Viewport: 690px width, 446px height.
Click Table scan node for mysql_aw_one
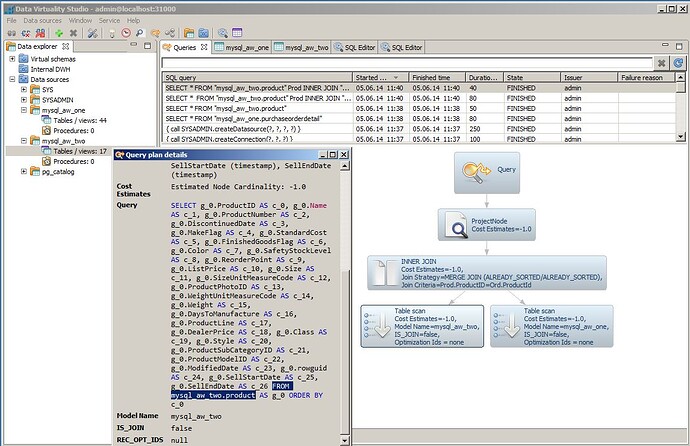(551, 326)
